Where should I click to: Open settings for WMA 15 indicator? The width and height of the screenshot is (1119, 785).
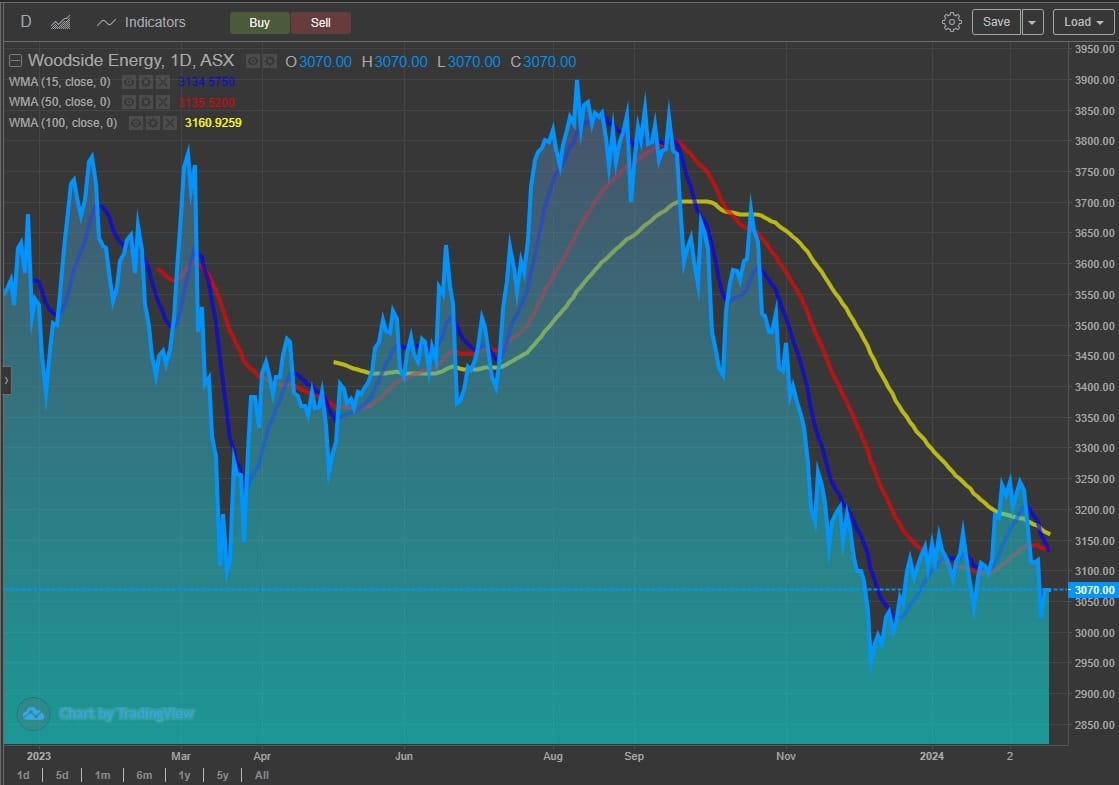pyautogui.click(x=146, y=82)
